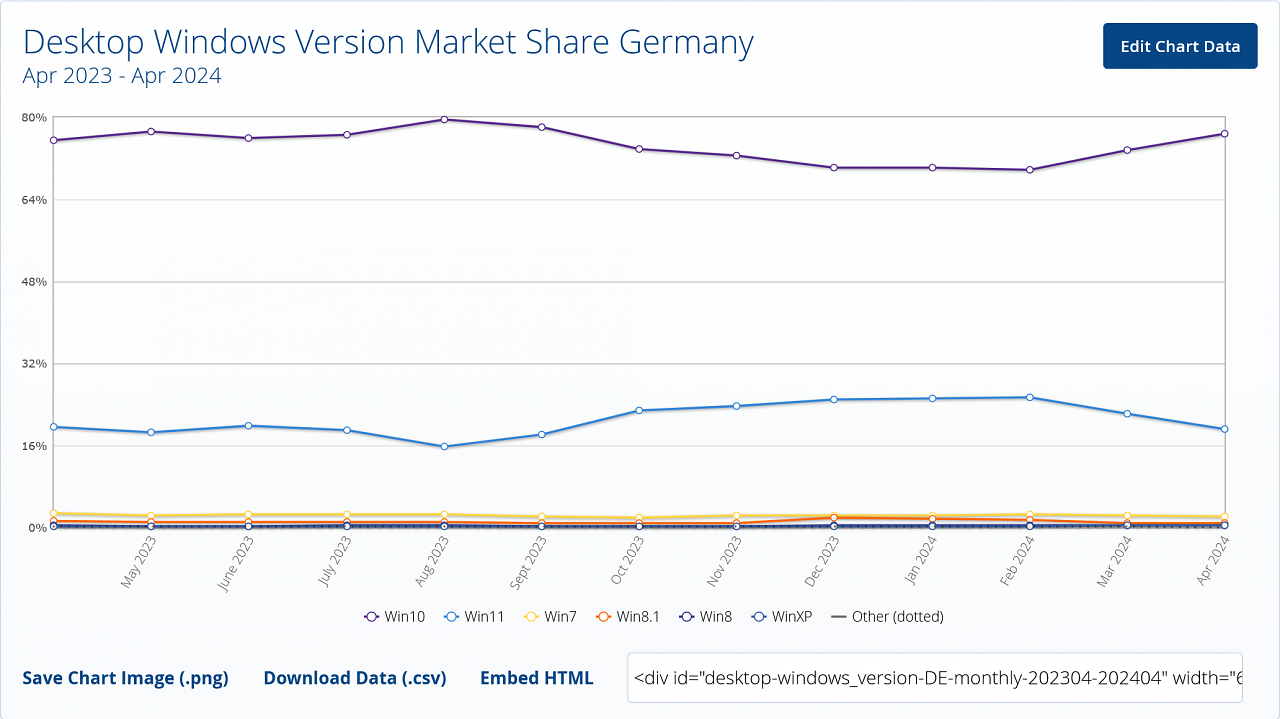This screenshot has height=719, width=1280.
Task: Click Win10 data point for Feb 2024
Action: (x=1029, y=170)
